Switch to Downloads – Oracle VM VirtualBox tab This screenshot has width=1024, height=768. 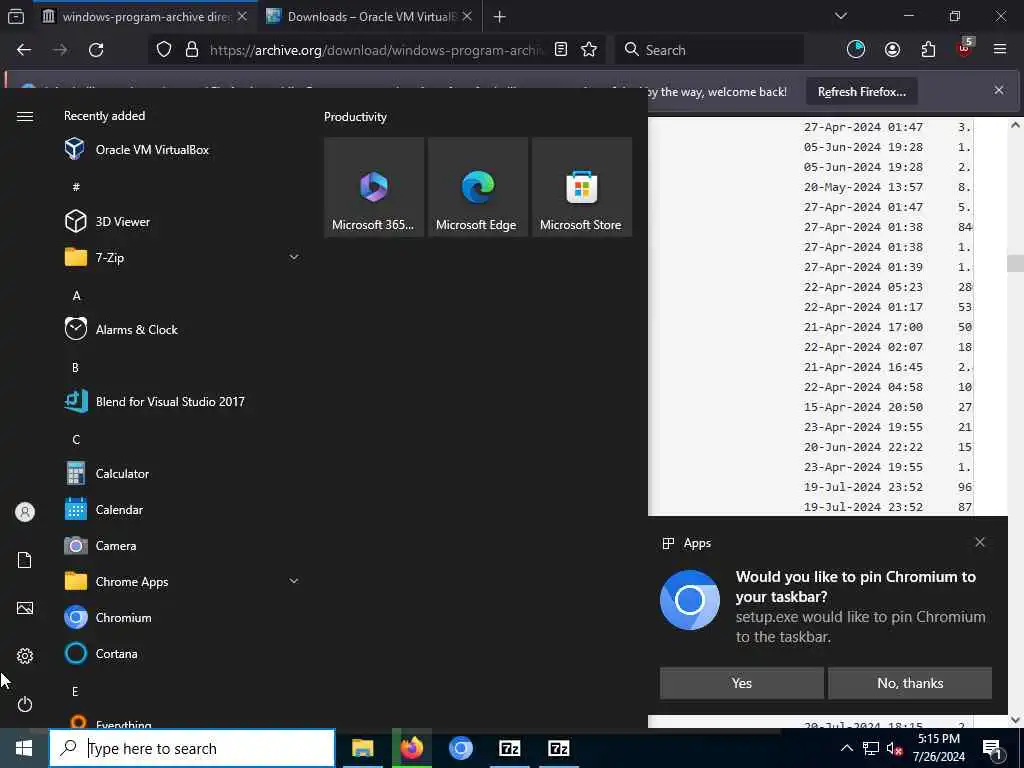(369, 16)
